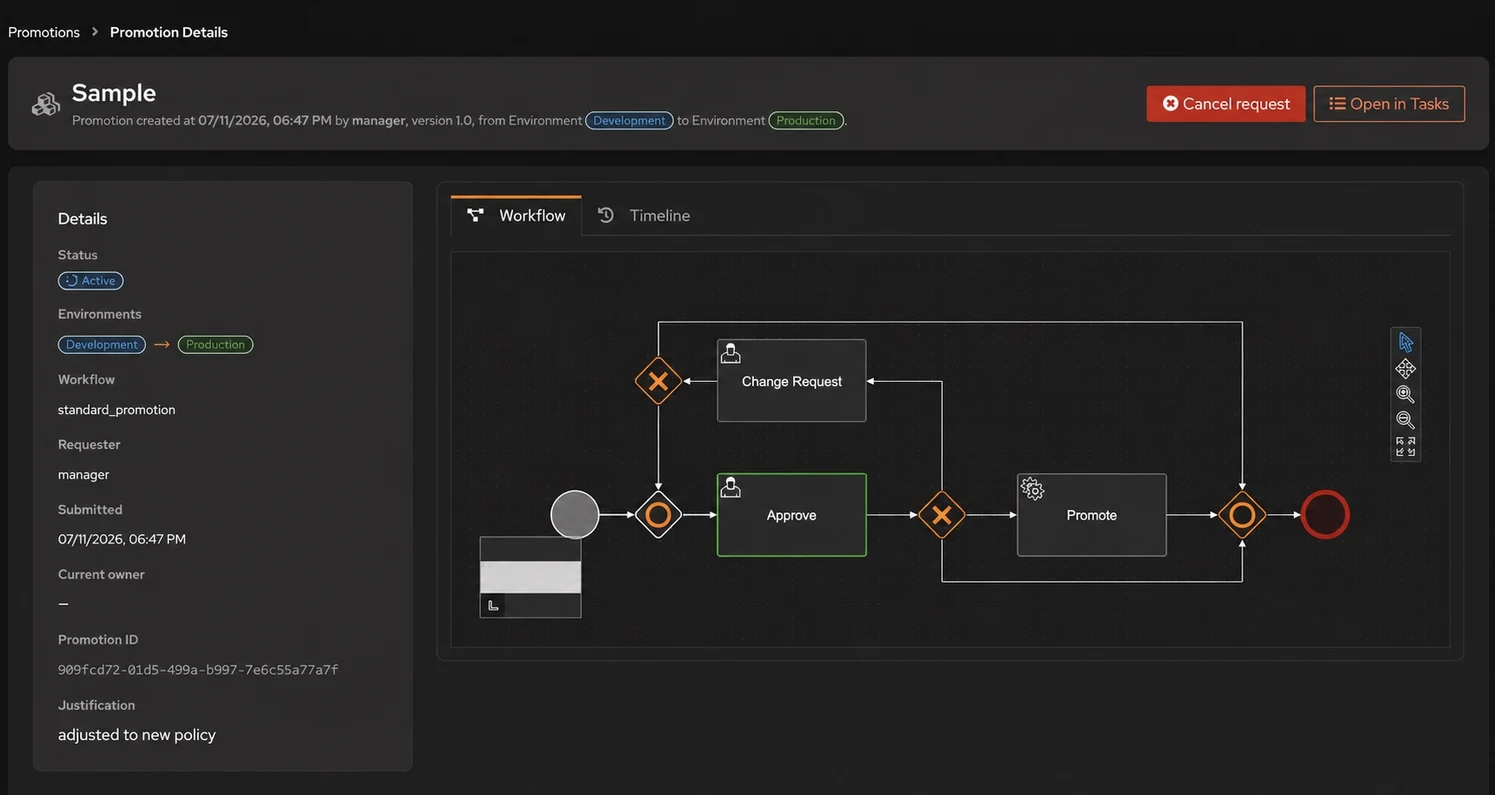Click Production badge under Environments

[215, 344]
